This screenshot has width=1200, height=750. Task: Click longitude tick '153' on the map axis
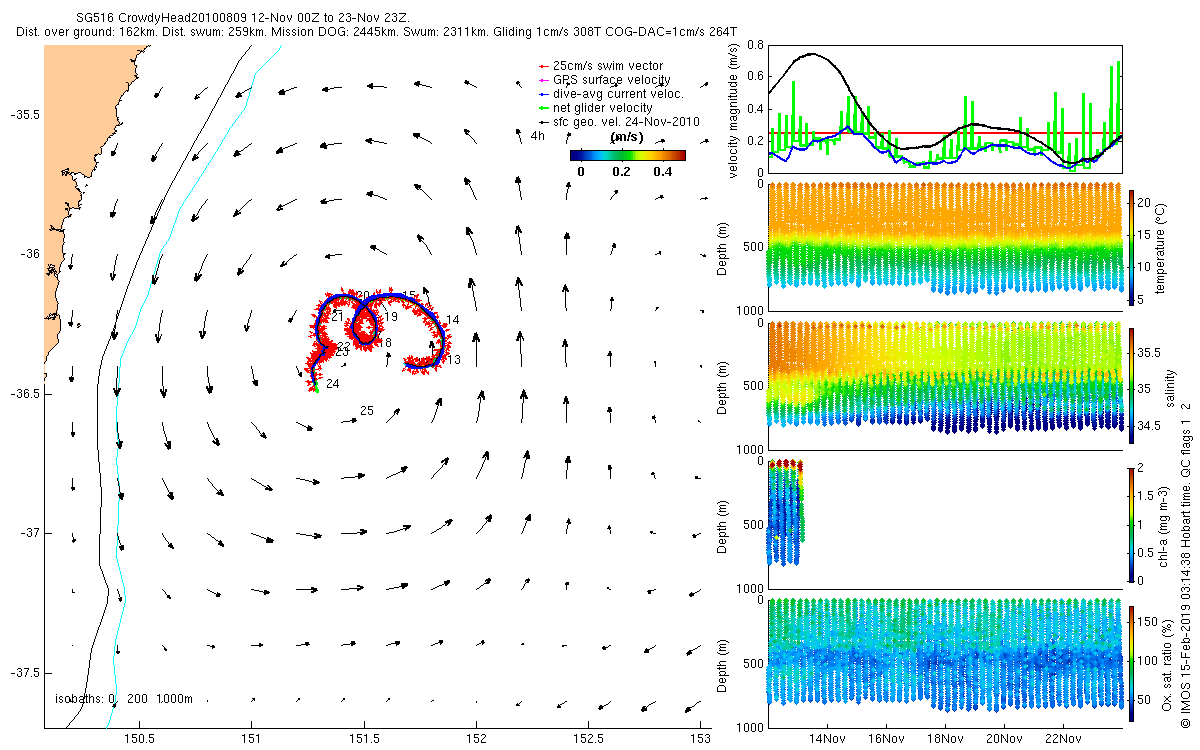tap(701, 739)
